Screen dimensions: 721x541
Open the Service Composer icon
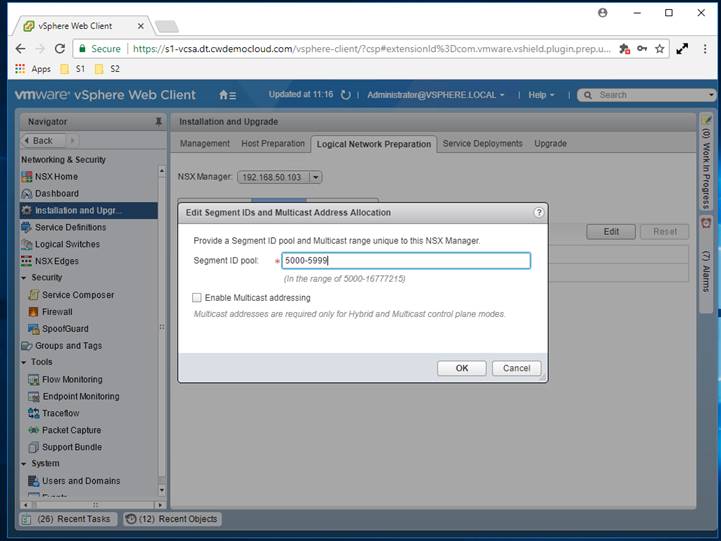[34, 295]
